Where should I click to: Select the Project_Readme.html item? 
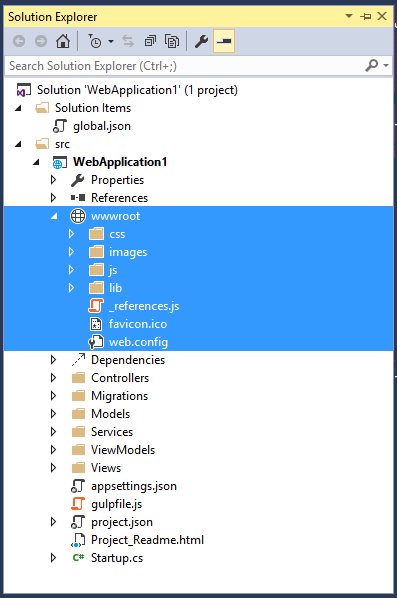pyautogui.click(x=147, y=540)
